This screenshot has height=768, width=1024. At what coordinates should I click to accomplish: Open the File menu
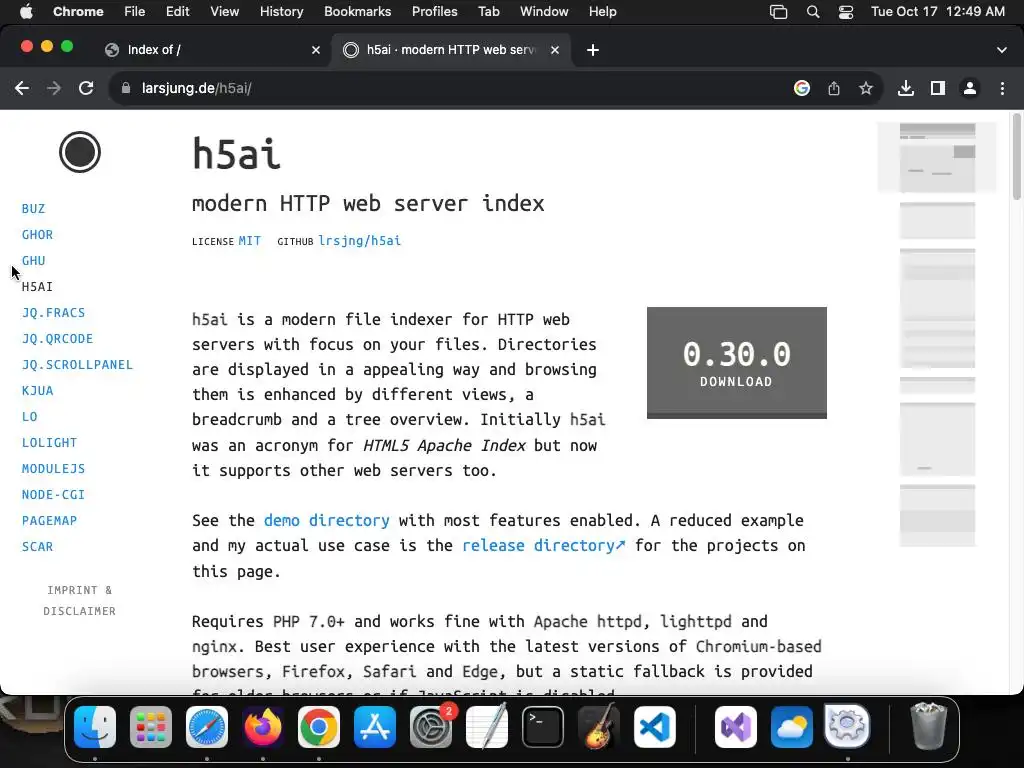pyautogui.click(x=135, y=12)
